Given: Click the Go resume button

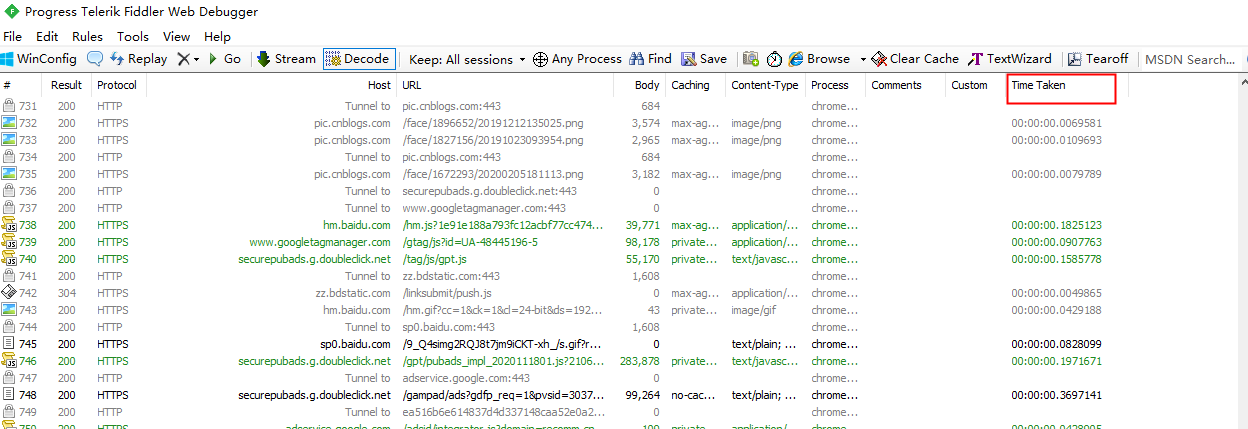Looking at the screenshot, I should [224, 59].
